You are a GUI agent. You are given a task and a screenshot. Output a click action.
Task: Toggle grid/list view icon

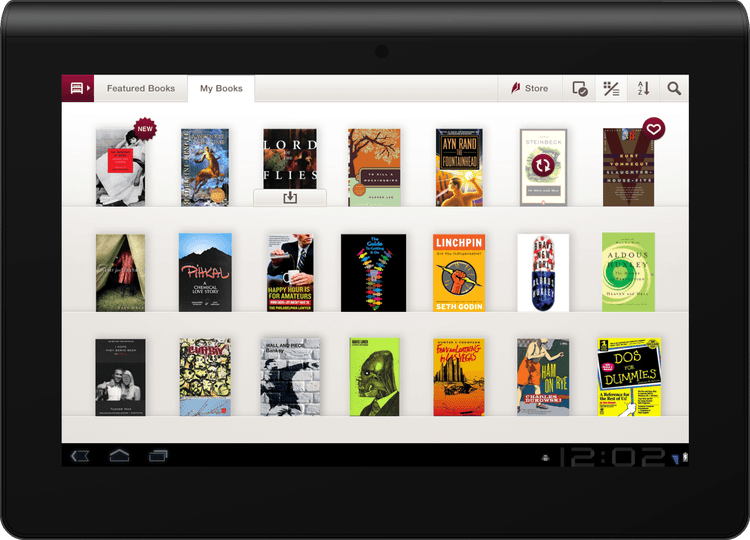tap(611, 88)
